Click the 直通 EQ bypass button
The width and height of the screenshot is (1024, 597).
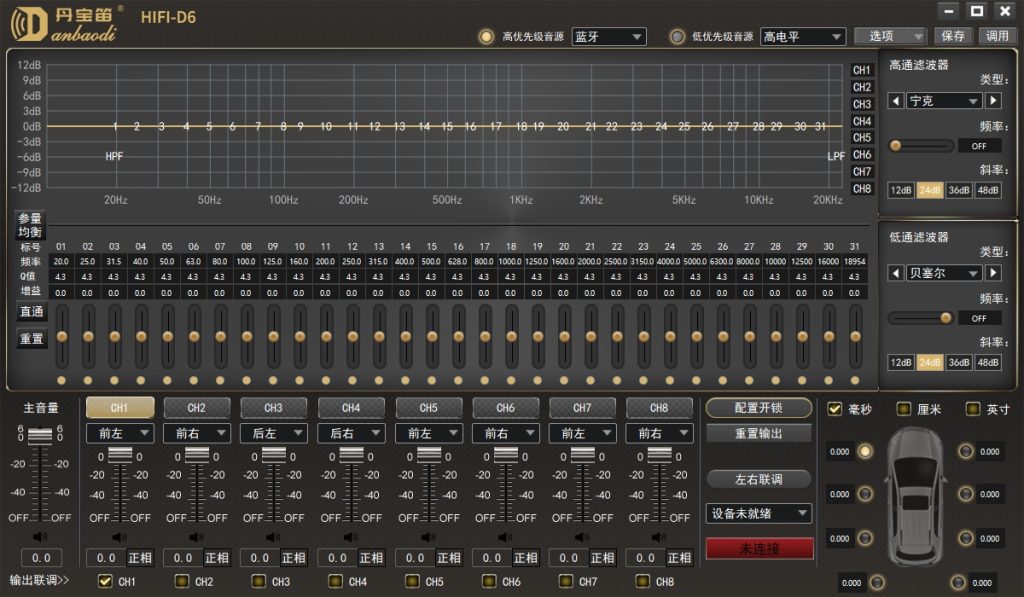click(31, 312)
